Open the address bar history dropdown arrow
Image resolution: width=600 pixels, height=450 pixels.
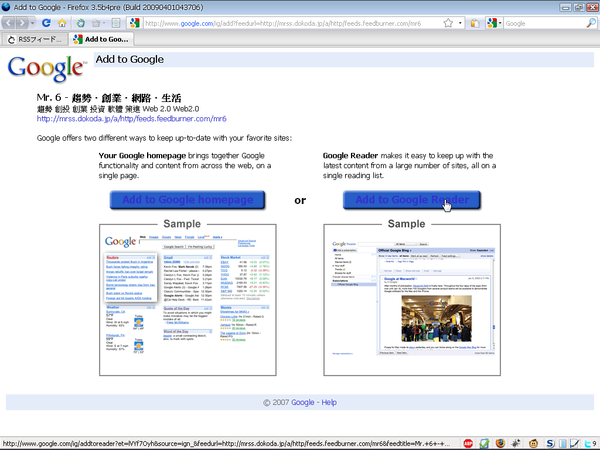coord(460,23)
